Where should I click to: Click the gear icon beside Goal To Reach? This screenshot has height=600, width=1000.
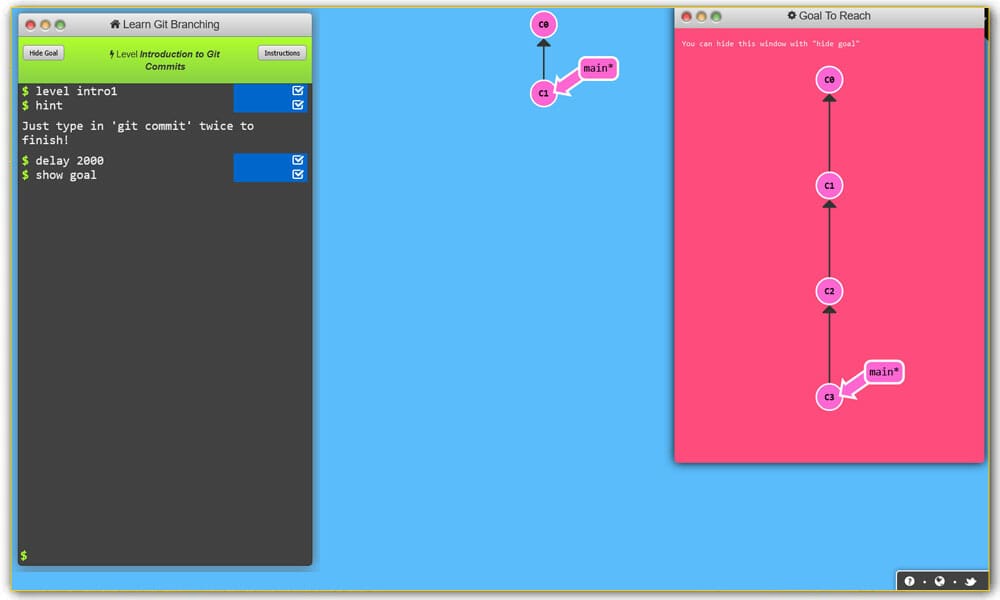[x=792, y=16]
